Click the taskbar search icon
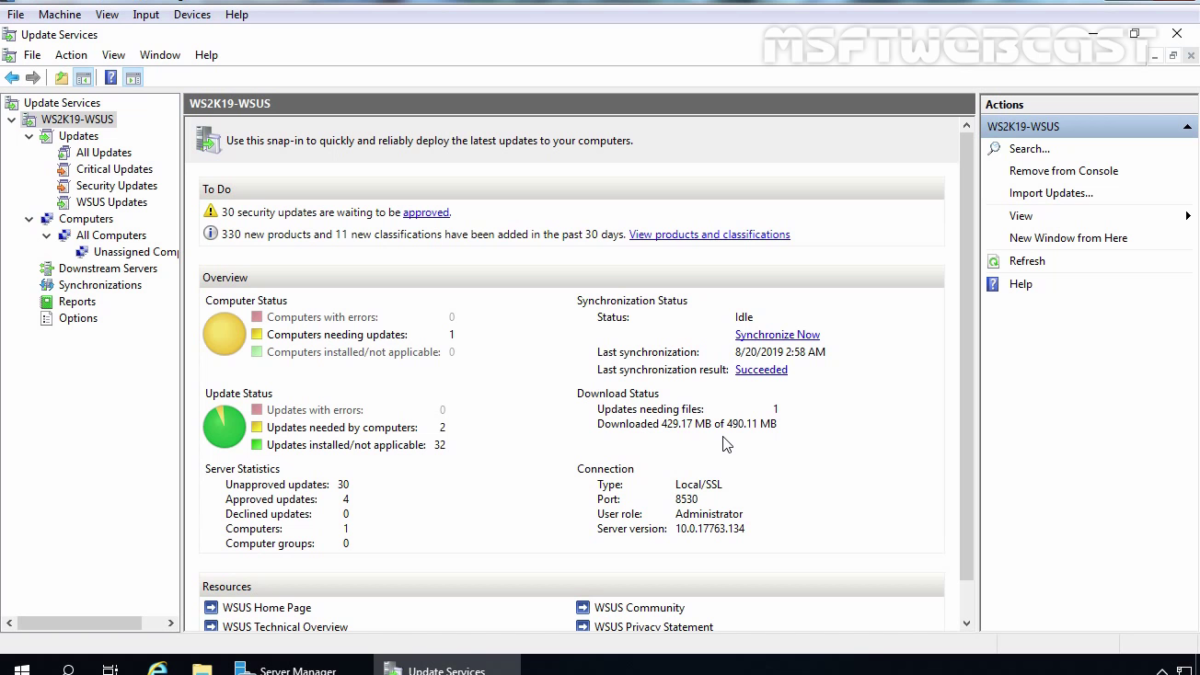This screenshot has width=1200, height=675. [x=68, y=669]
